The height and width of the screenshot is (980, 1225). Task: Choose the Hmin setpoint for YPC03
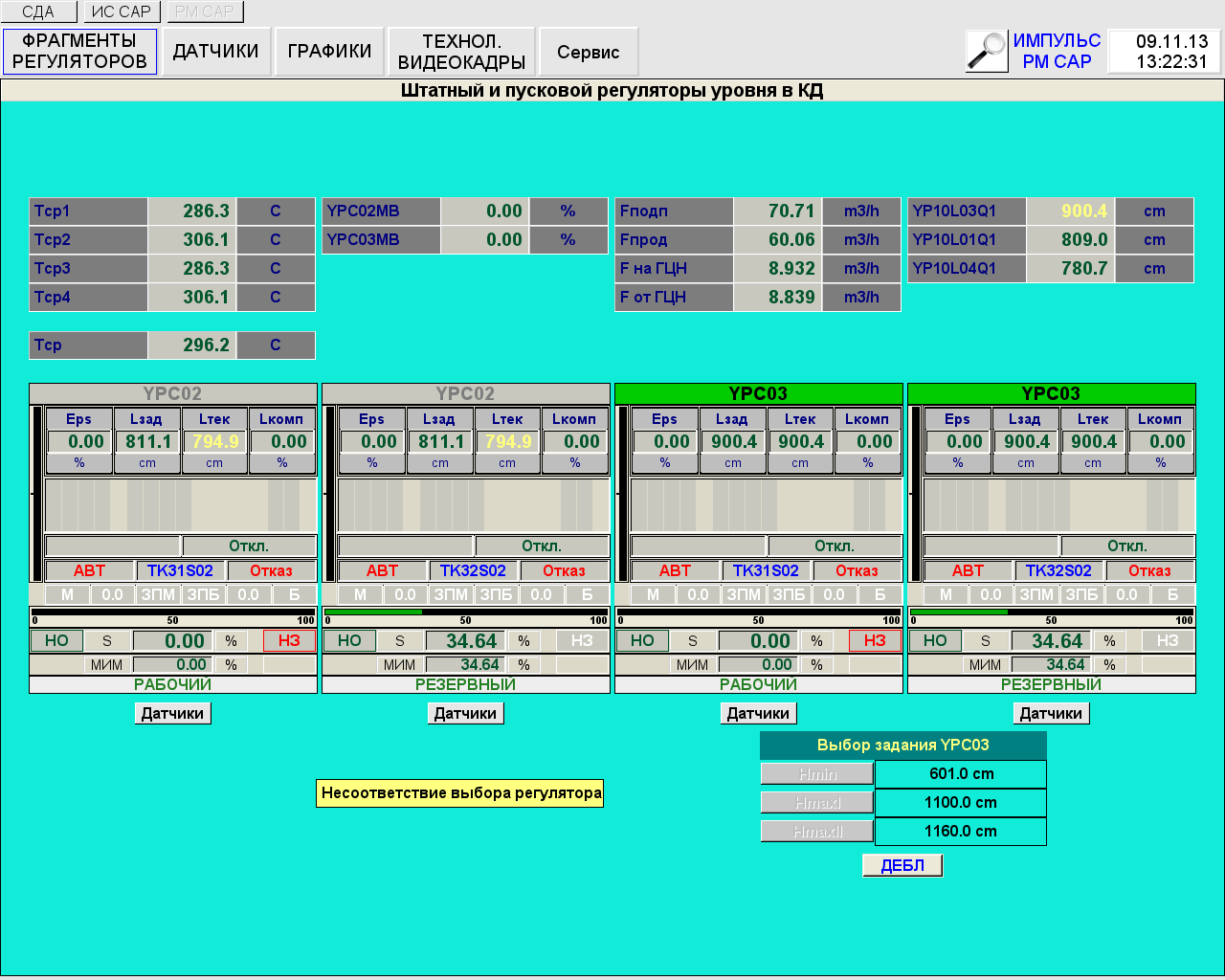click(x=817, y=773)
